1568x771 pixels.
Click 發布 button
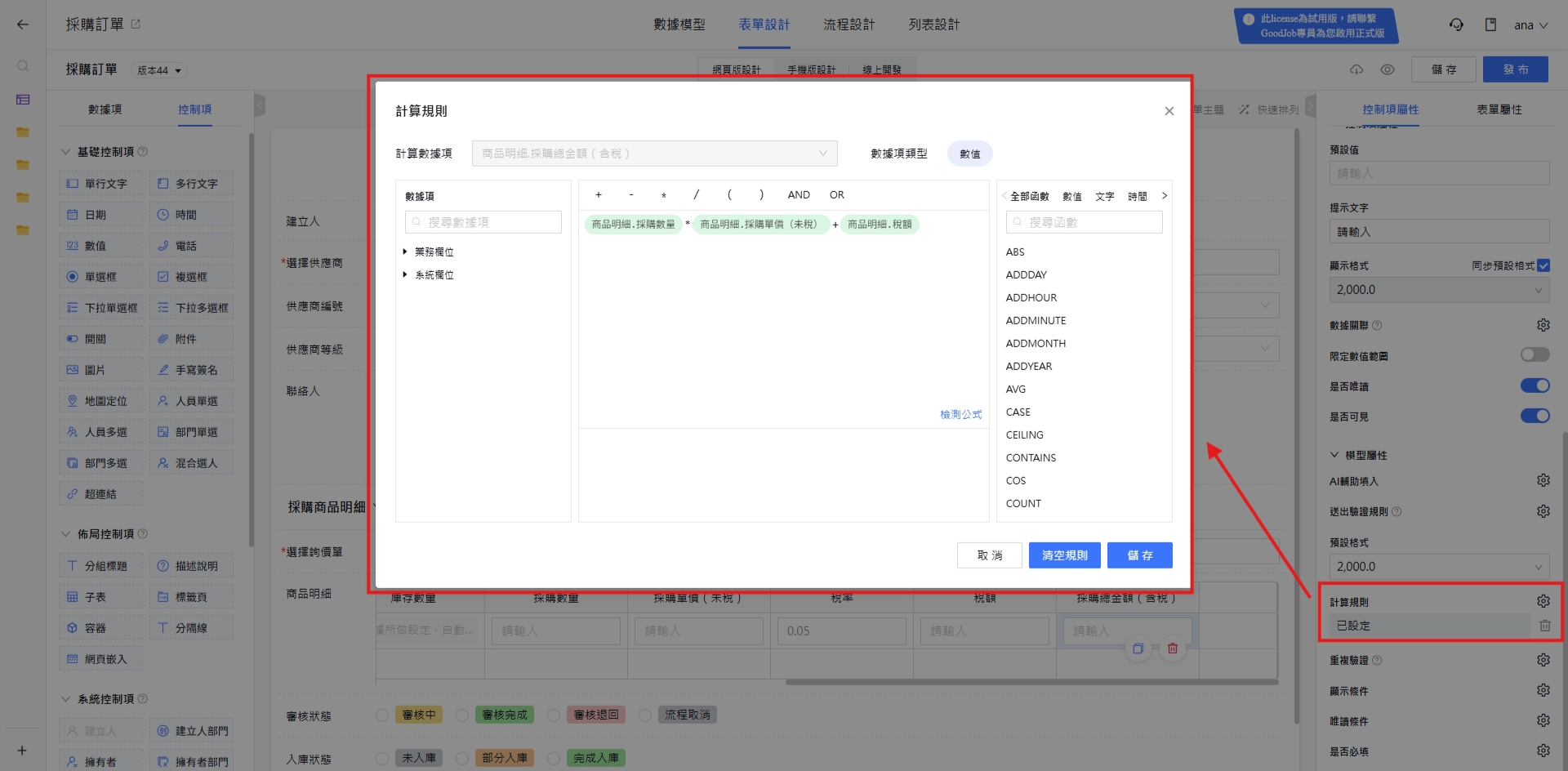[x=1516, y=69]
